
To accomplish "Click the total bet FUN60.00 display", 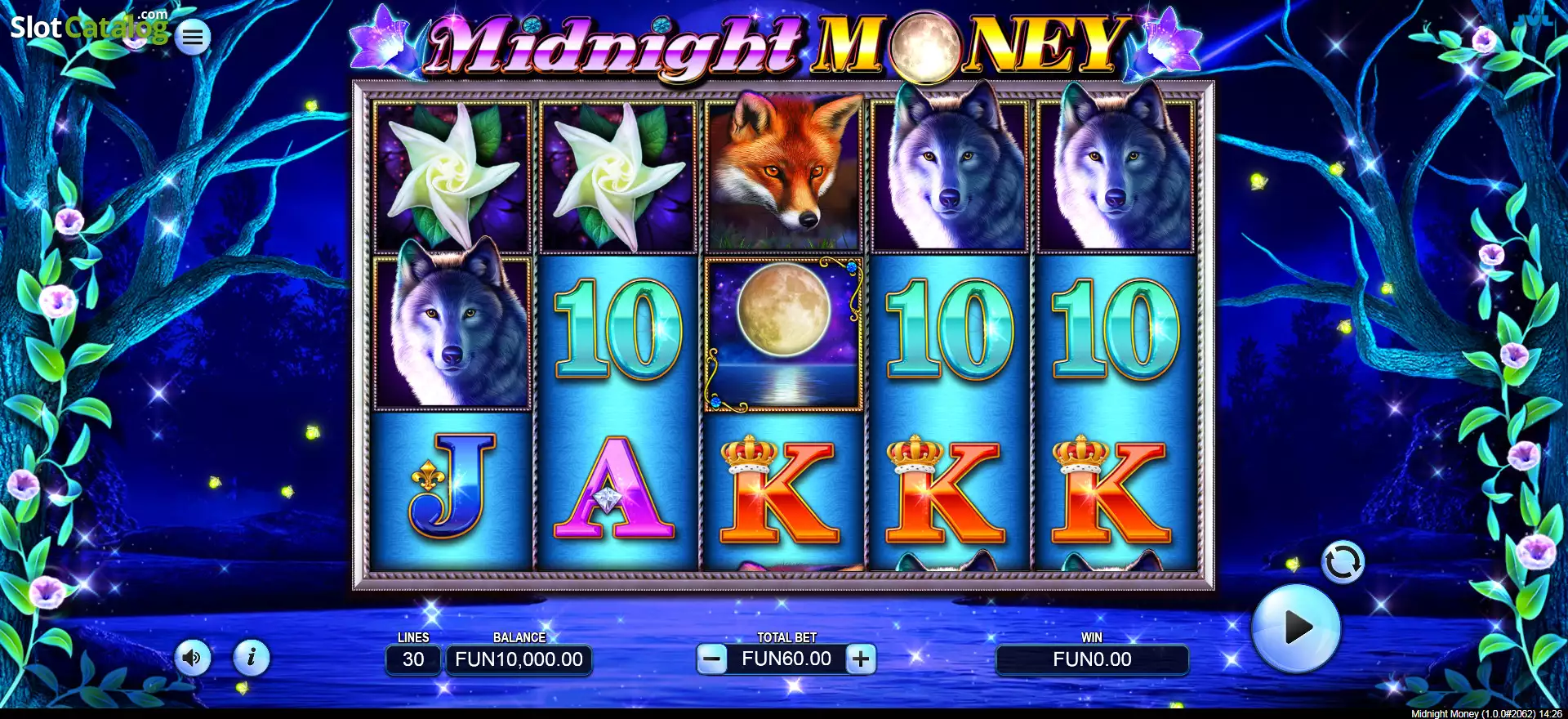I will [x=786, y=659].
